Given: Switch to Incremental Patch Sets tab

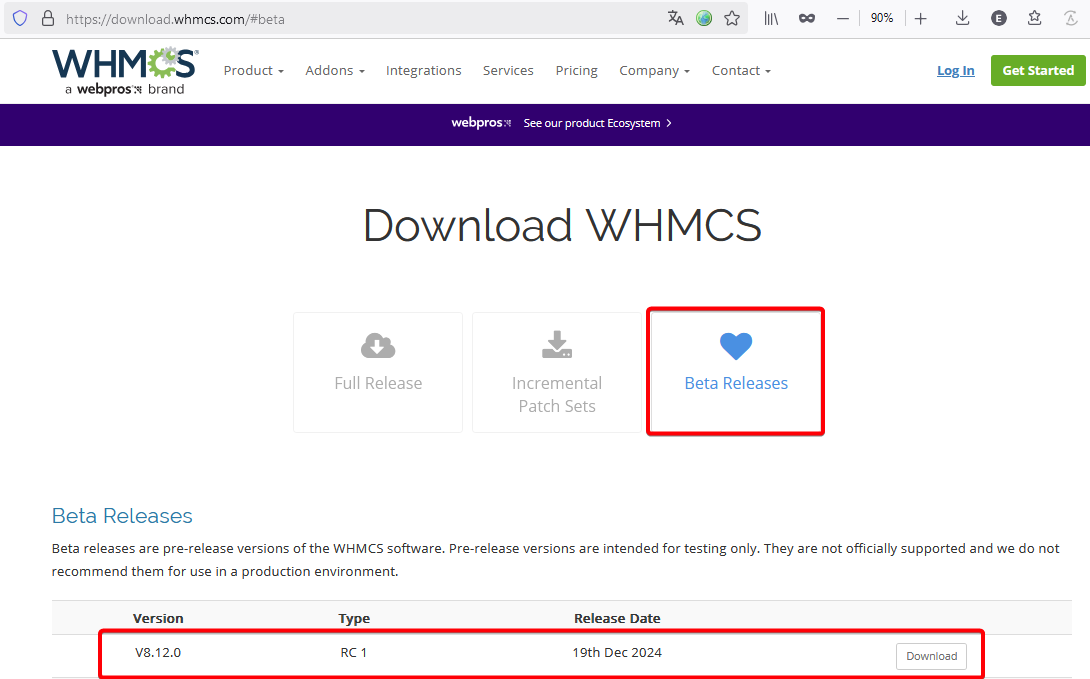Looking at the screenshot, I should 557,373.
